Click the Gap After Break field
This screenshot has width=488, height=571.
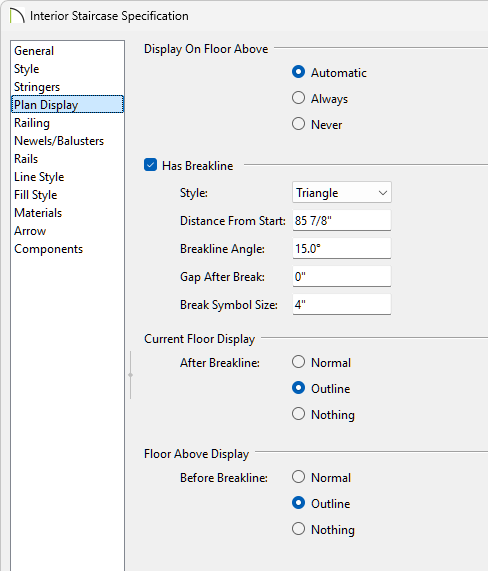click(342, 276)
